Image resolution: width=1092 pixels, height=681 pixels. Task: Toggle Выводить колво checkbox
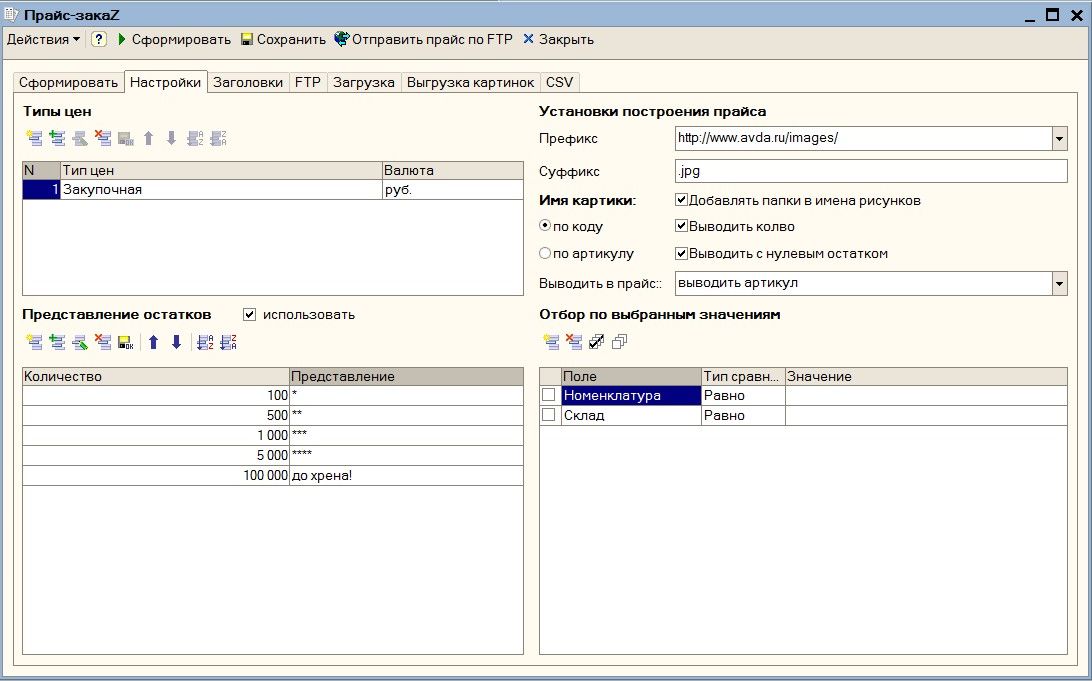coord(682,227)
